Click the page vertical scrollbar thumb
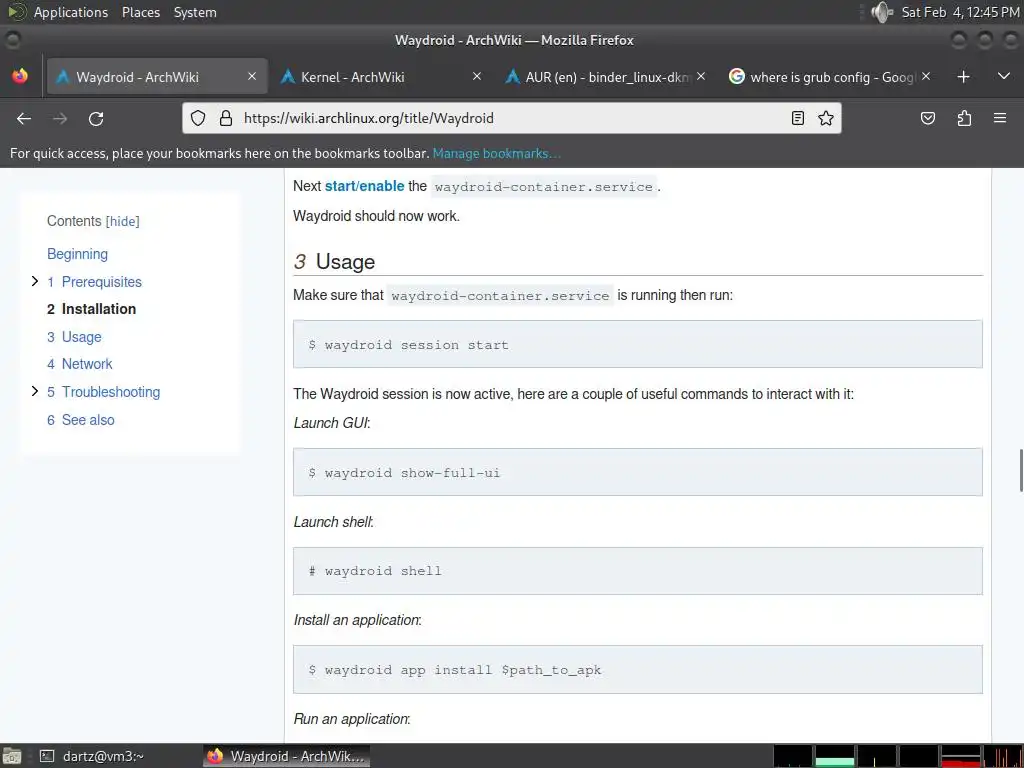Image resolution: width=1024 pixels, height=768 pixels. point(1021,470)
